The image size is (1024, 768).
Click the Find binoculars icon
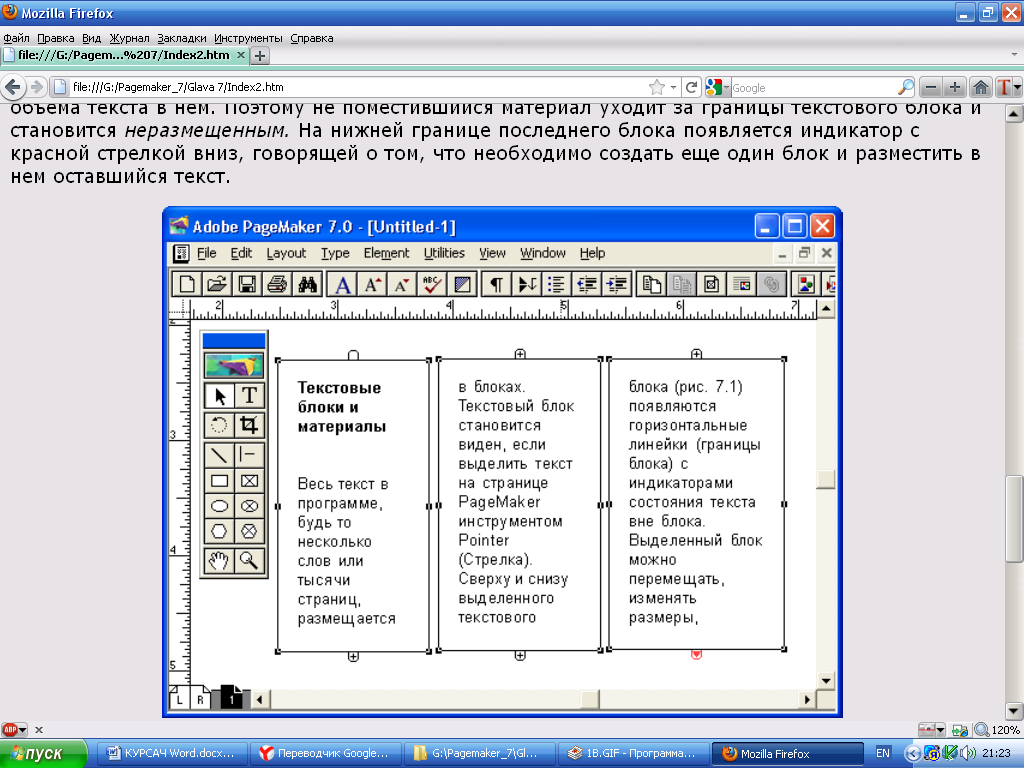pyautogui.click(x=307, y=284)
